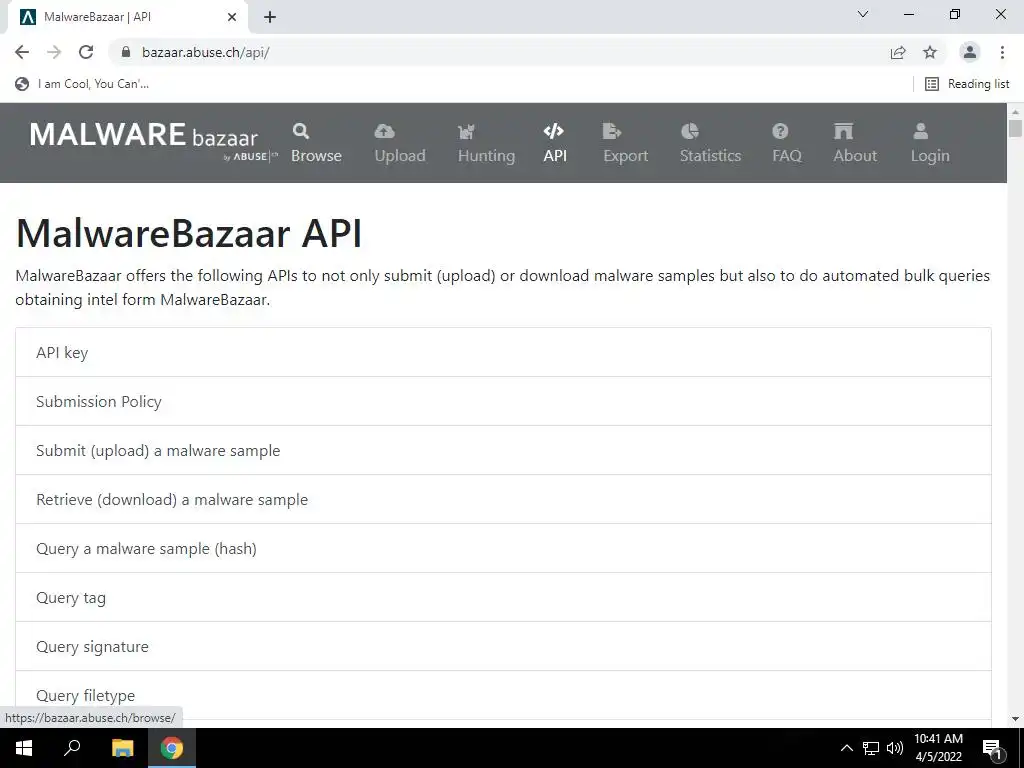The image size is (1024, 768).
Task: Open the Reading list panel
Action: click(967, 84)
